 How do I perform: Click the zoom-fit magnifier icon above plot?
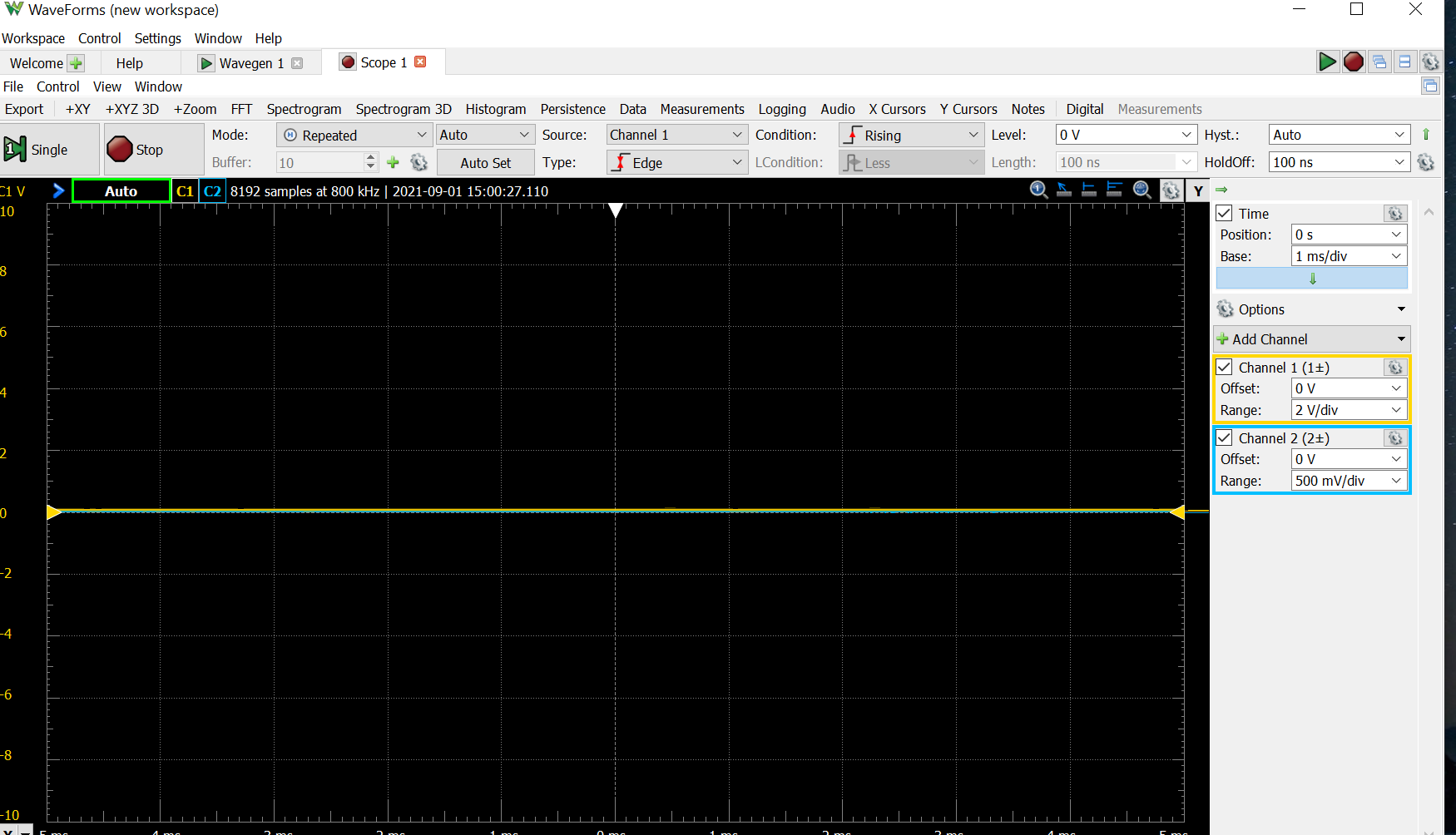[1142, 190]
